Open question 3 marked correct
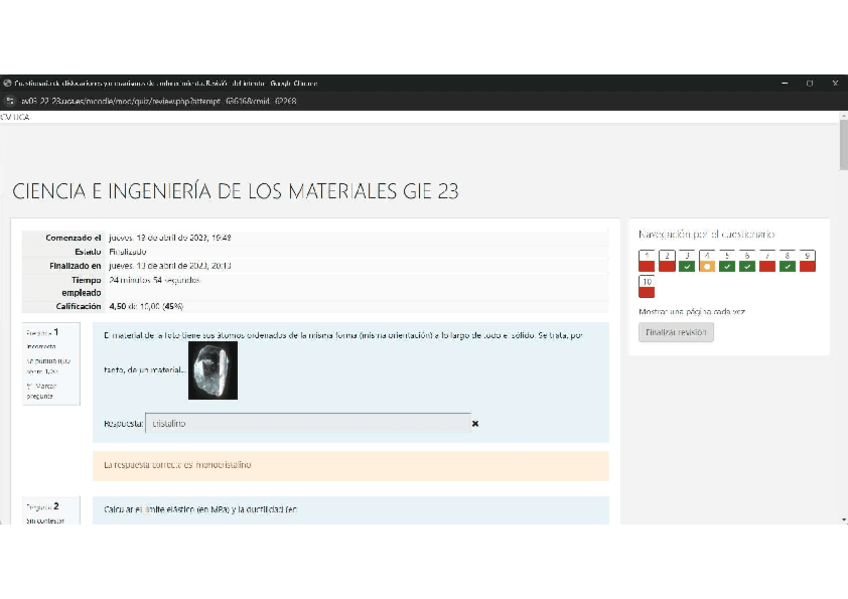The width and height of the screenshot is (848, 599). 687,261
